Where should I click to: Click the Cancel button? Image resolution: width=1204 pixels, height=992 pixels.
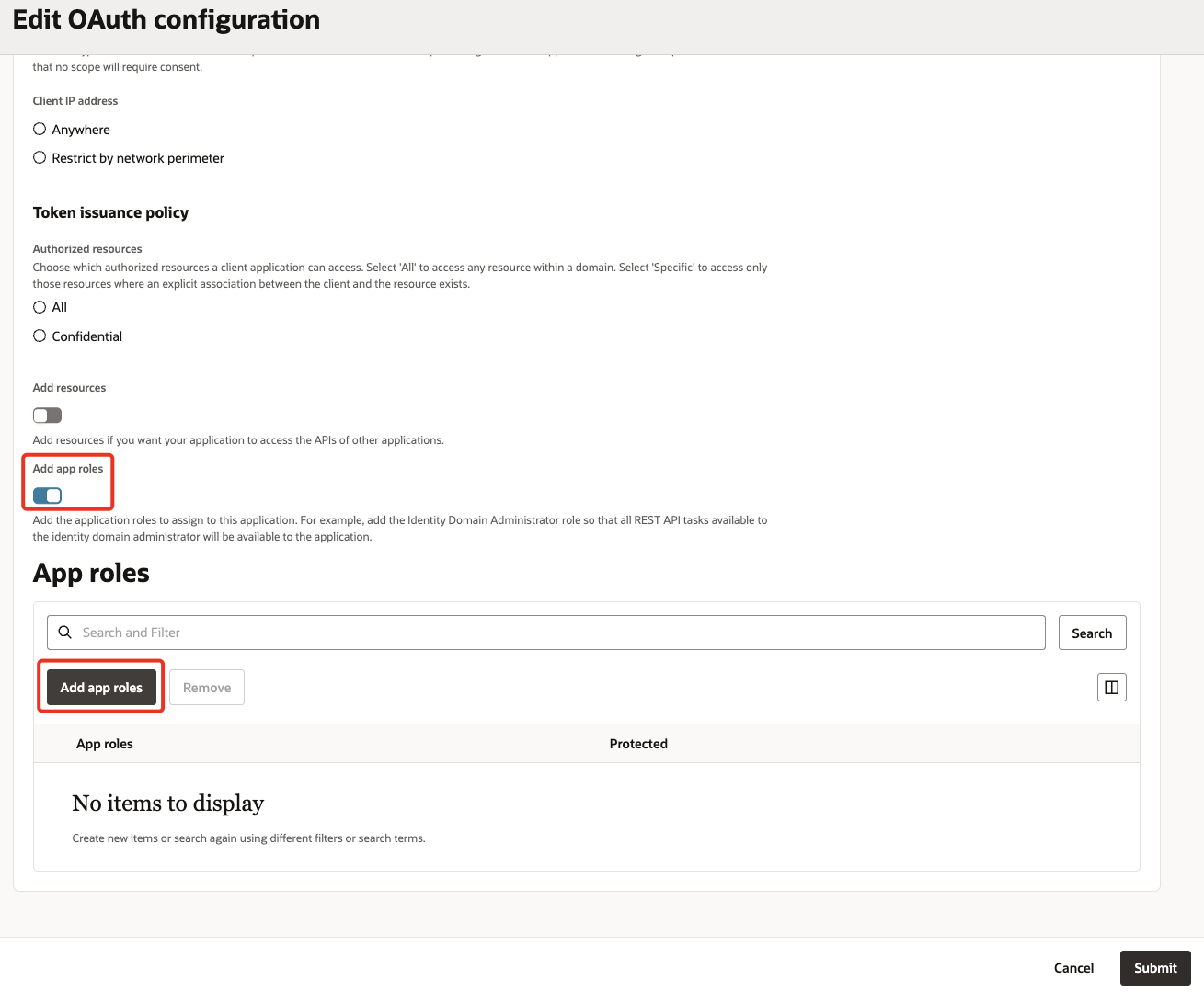(1073, 967)
